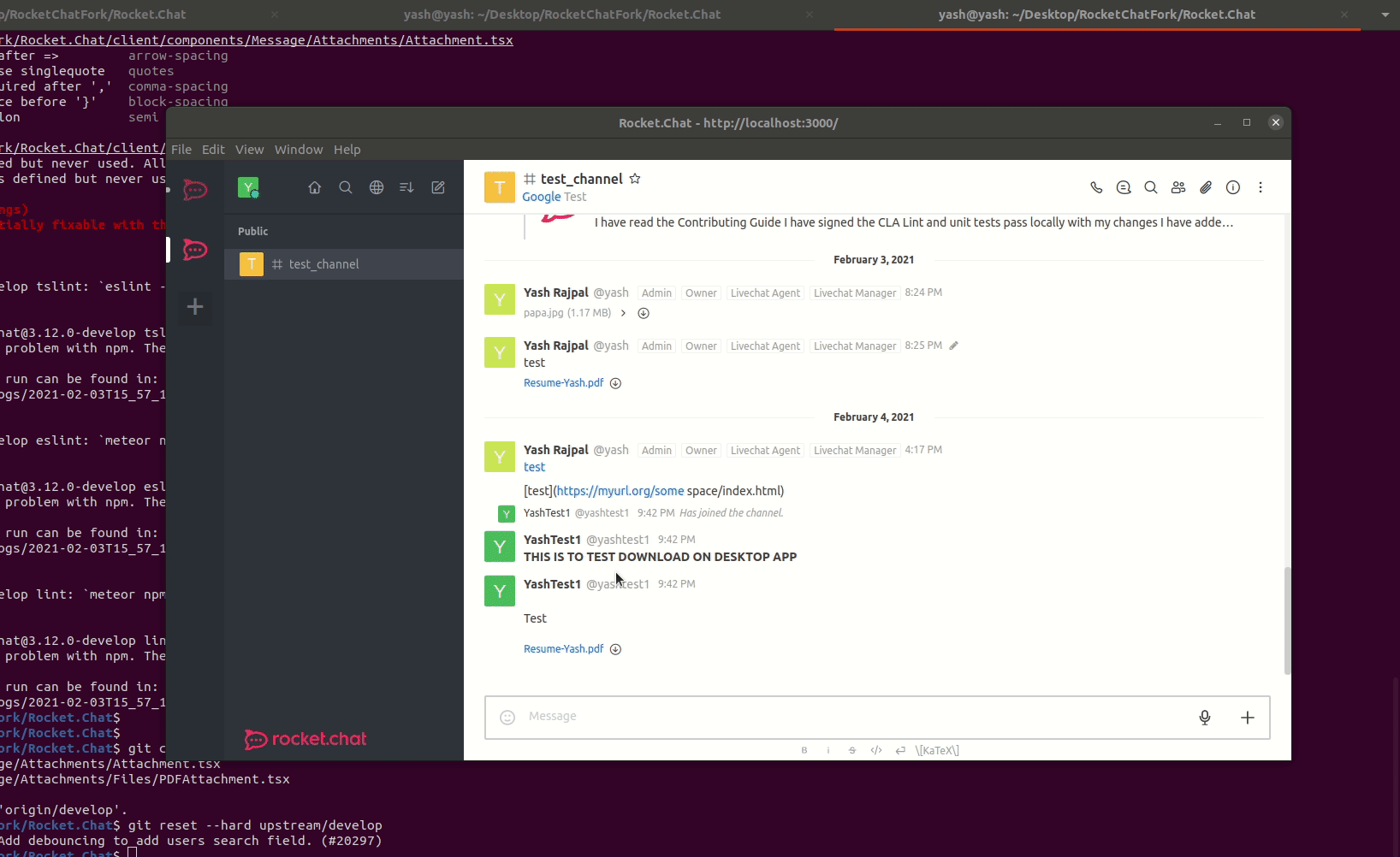Switch to the second terminal tab
Screen dimensions: 1400x857
pyautogui.click(x=561, y=15)
